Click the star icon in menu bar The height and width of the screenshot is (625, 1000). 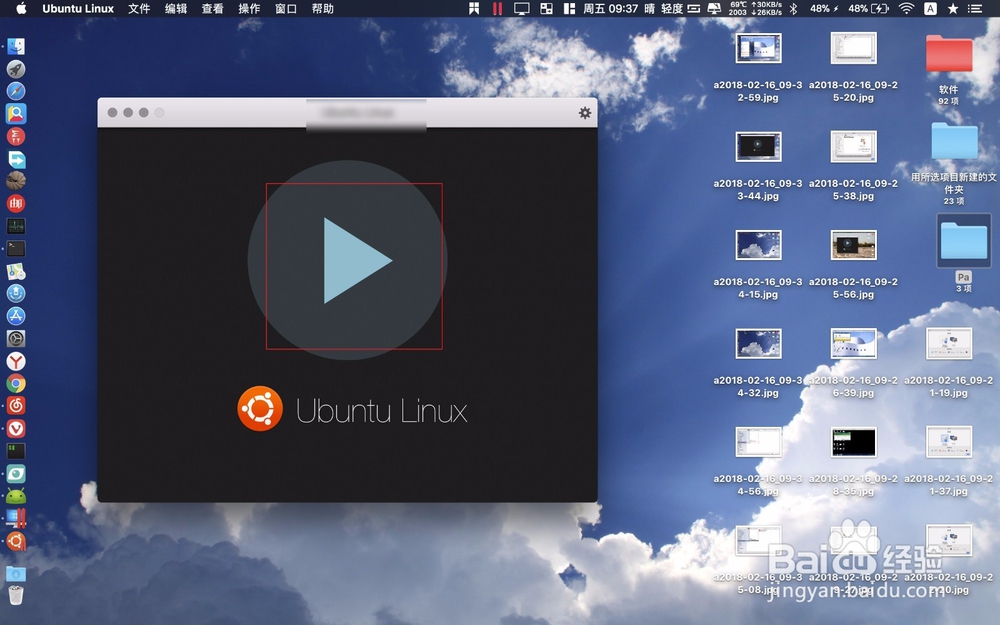[x=953, y=8]
